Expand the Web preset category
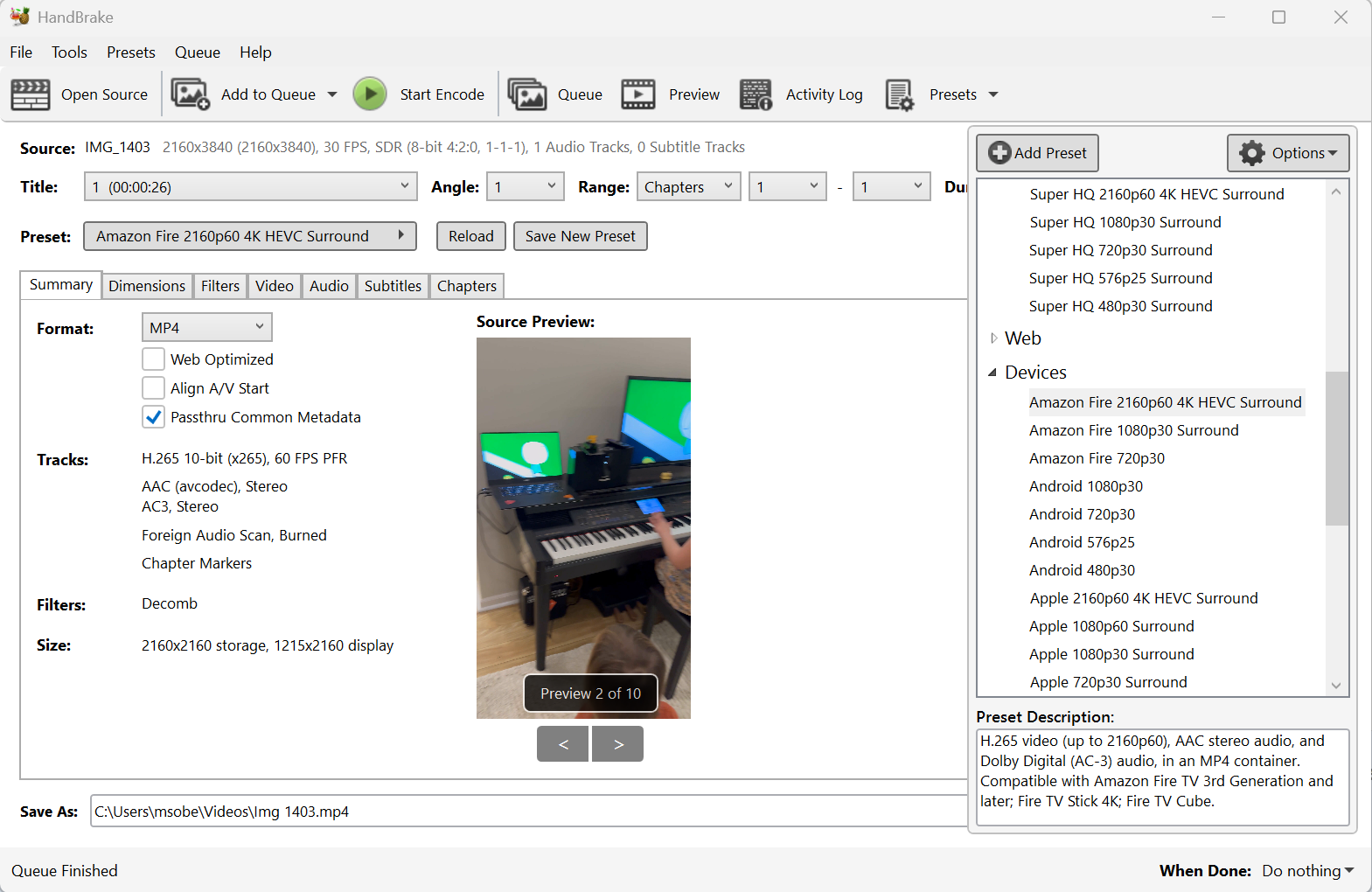 993,338
